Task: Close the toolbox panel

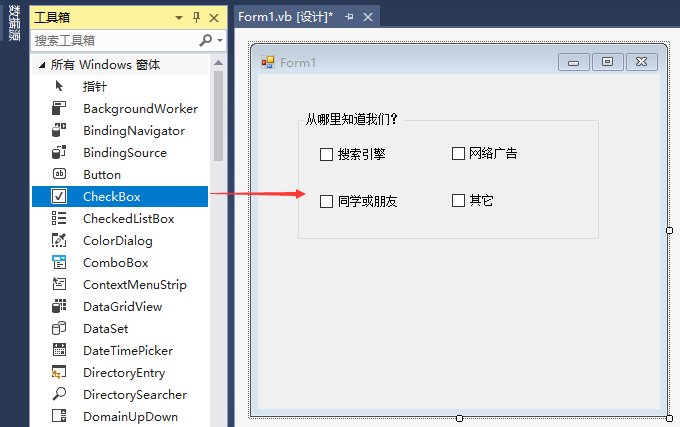Action: coord(214,18)
